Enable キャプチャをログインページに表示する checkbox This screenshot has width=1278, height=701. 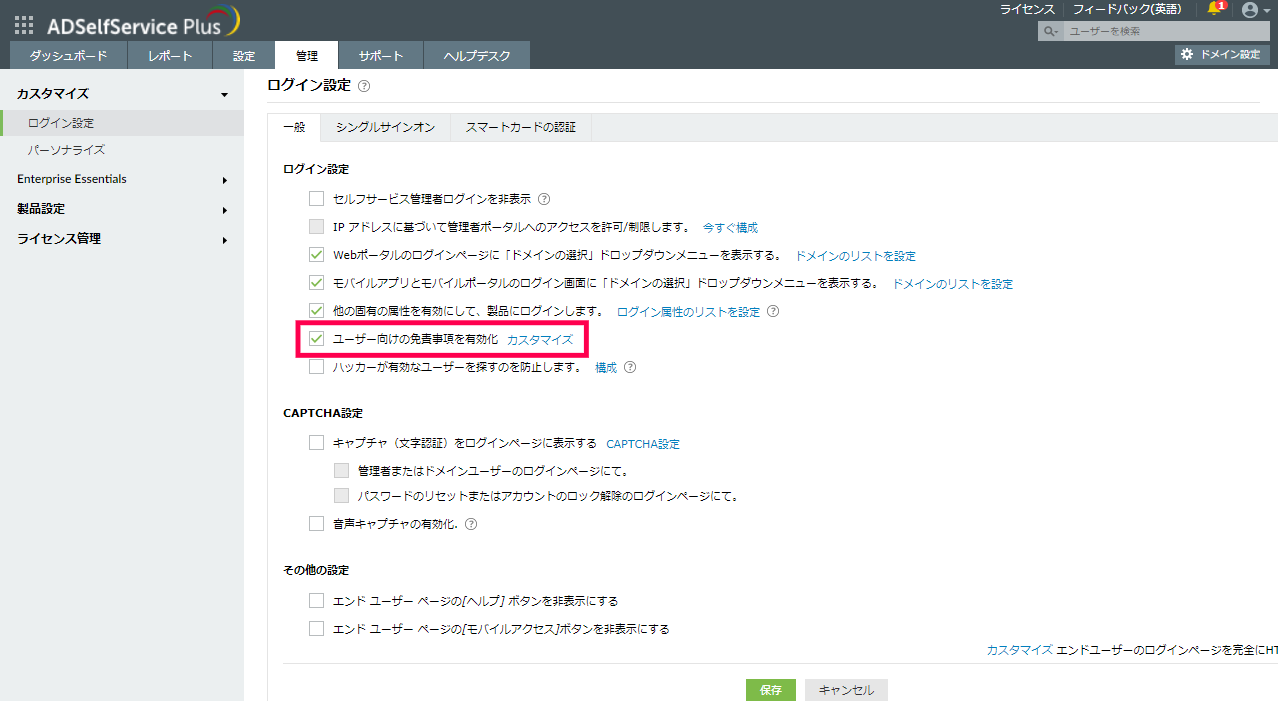click(316, 443)
